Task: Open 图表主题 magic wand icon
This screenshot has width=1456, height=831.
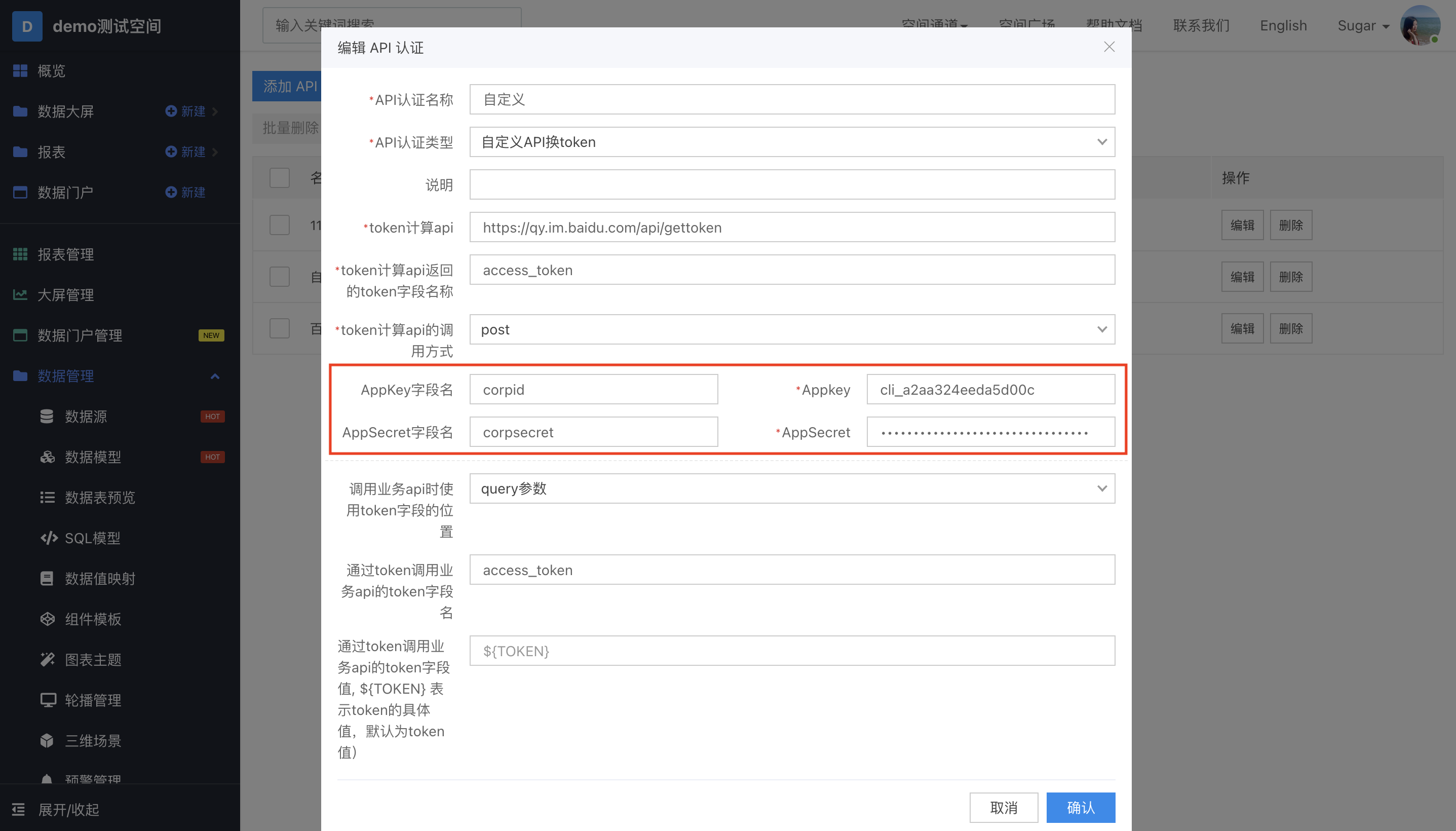Action: coord(47,660)
